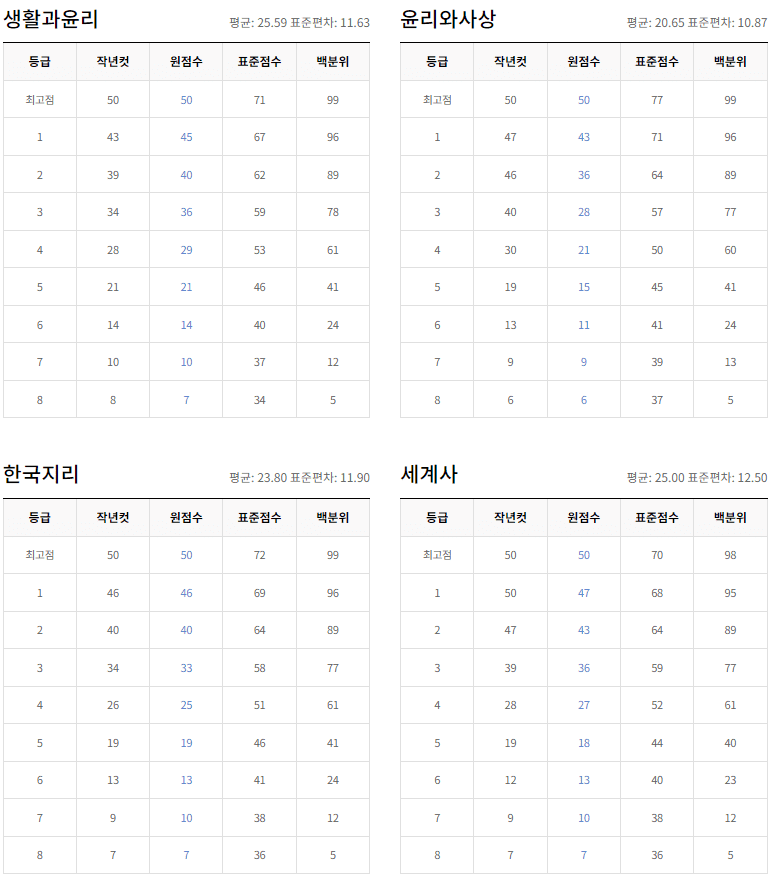Click the 표준점수 header in 윤리와사상 table
The width and height of the screenshot is (774, 881).
[x=657, y=62]
